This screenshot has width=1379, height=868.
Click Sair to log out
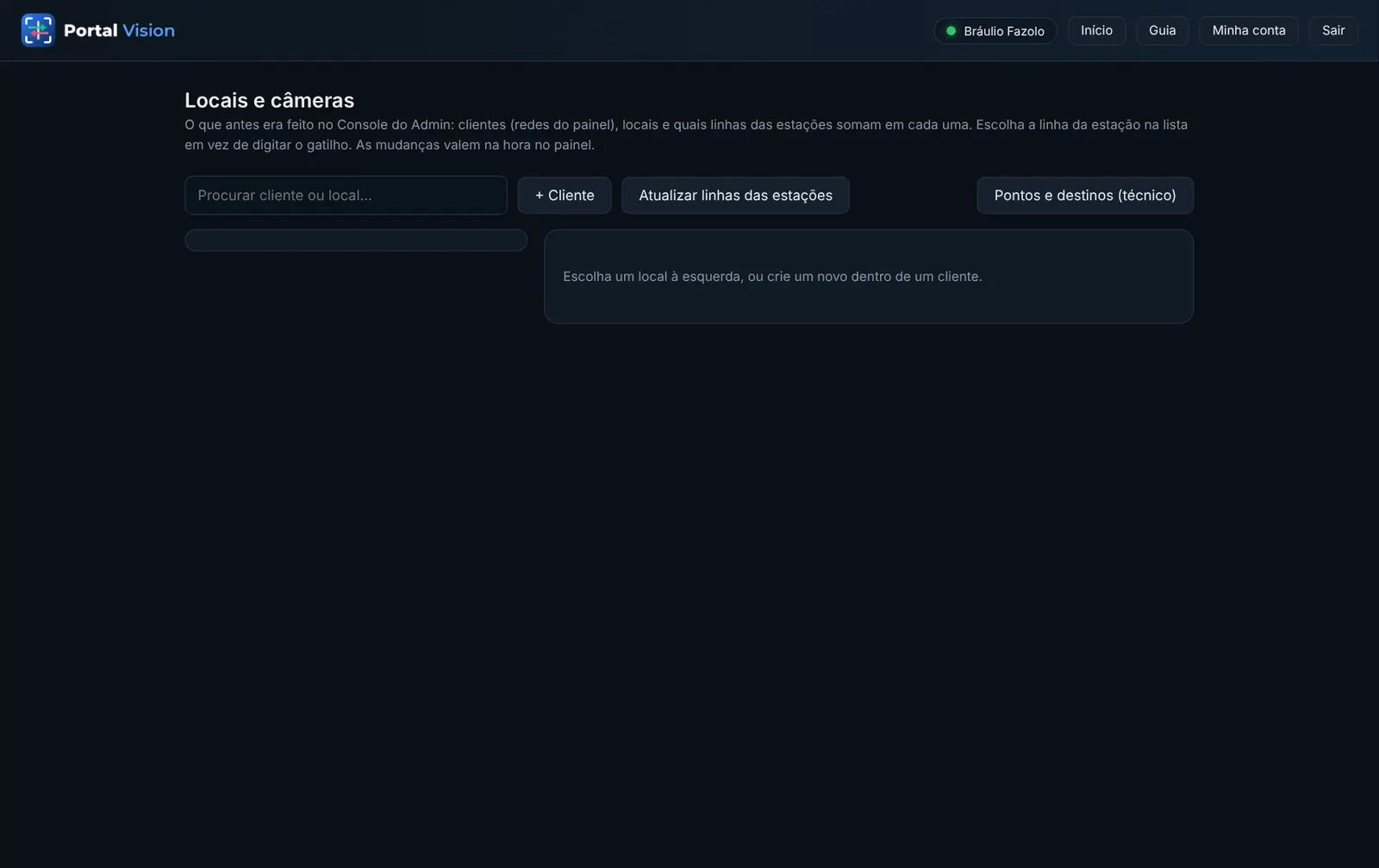pos(1333,30)
